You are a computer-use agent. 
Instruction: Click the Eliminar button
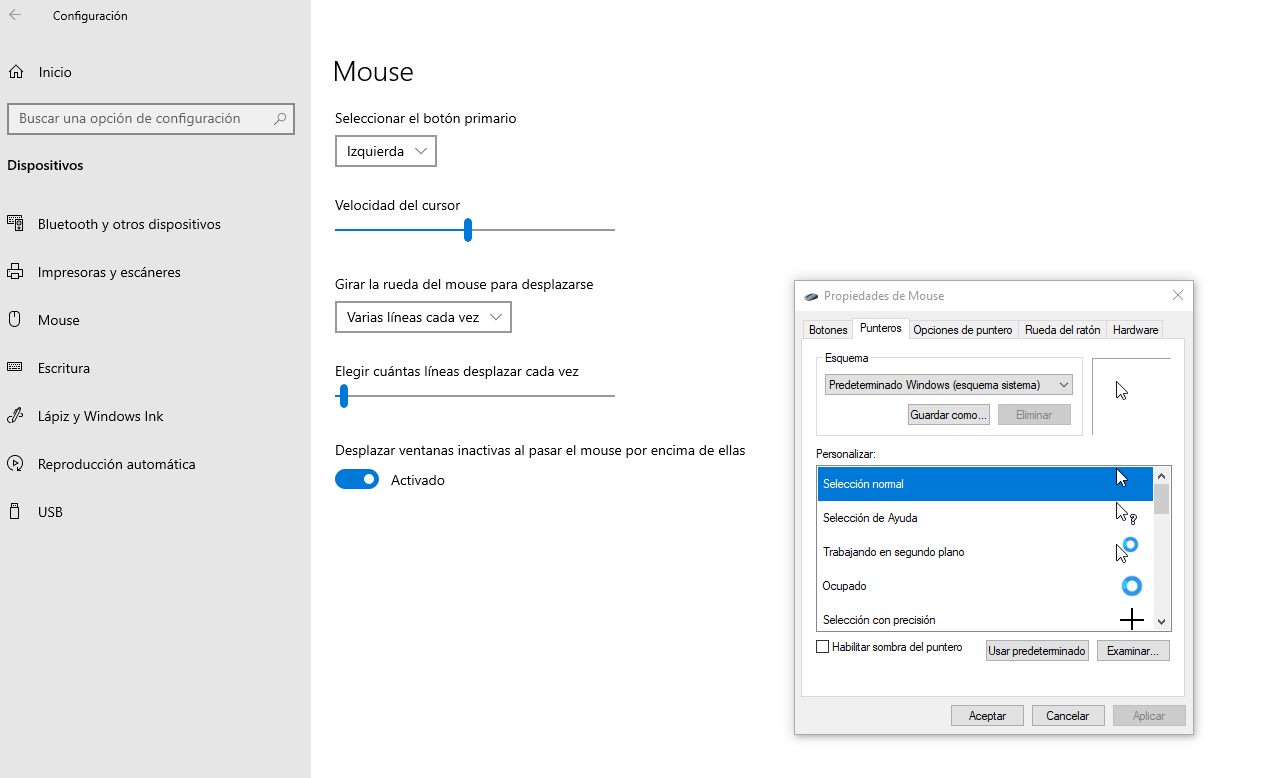(1033, 415)
